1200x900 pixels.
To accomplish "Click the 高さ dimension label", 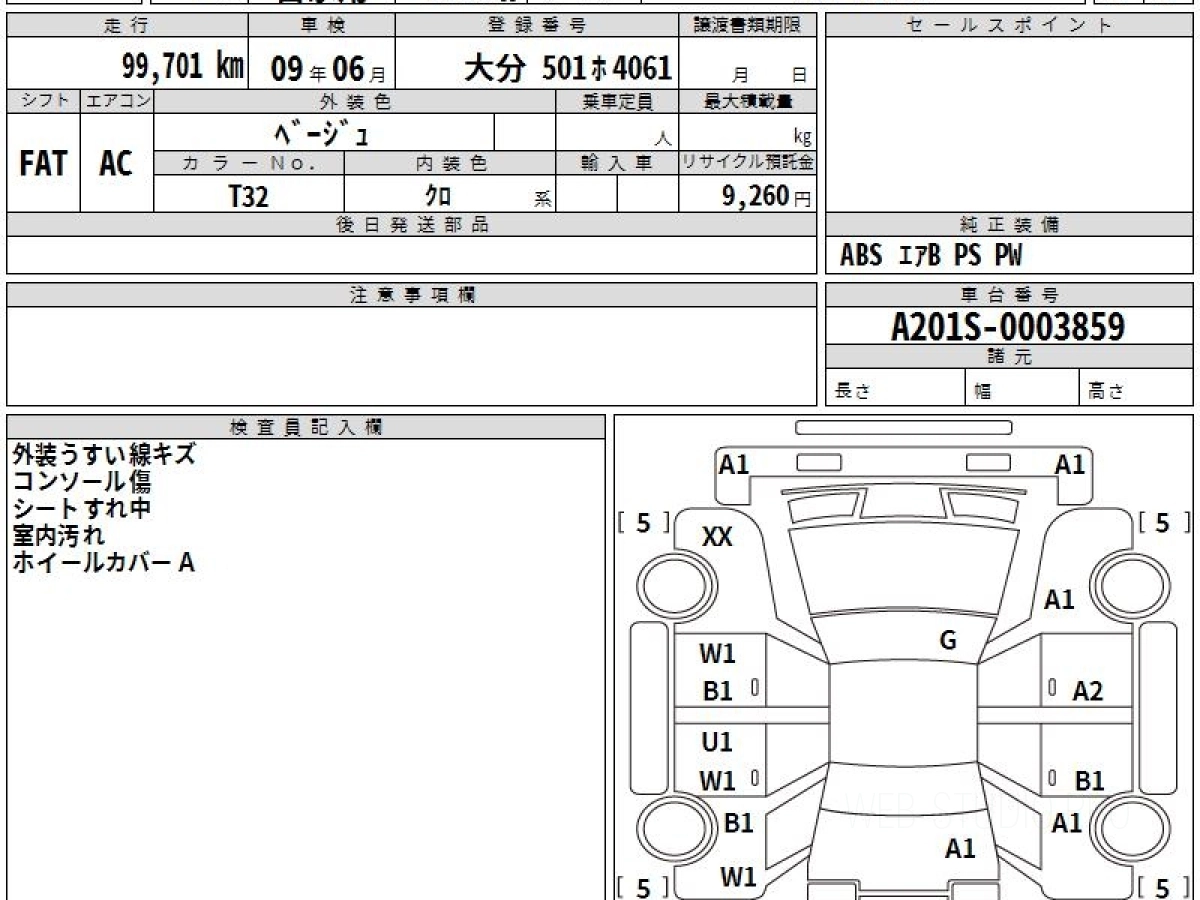I will (1106, 392).
